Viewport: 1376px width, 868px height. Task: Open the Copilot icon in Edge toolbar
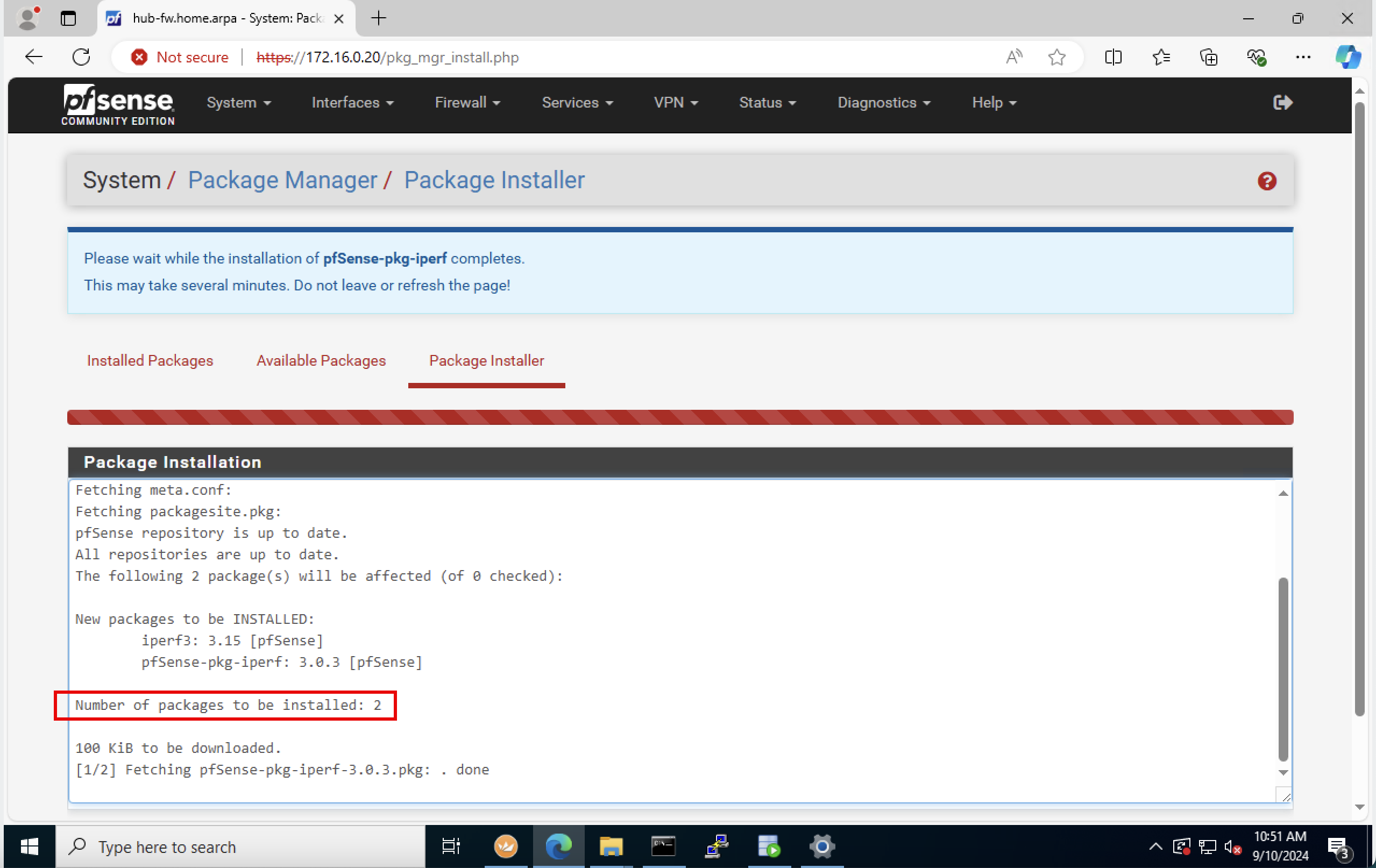tap(1347, 57)
